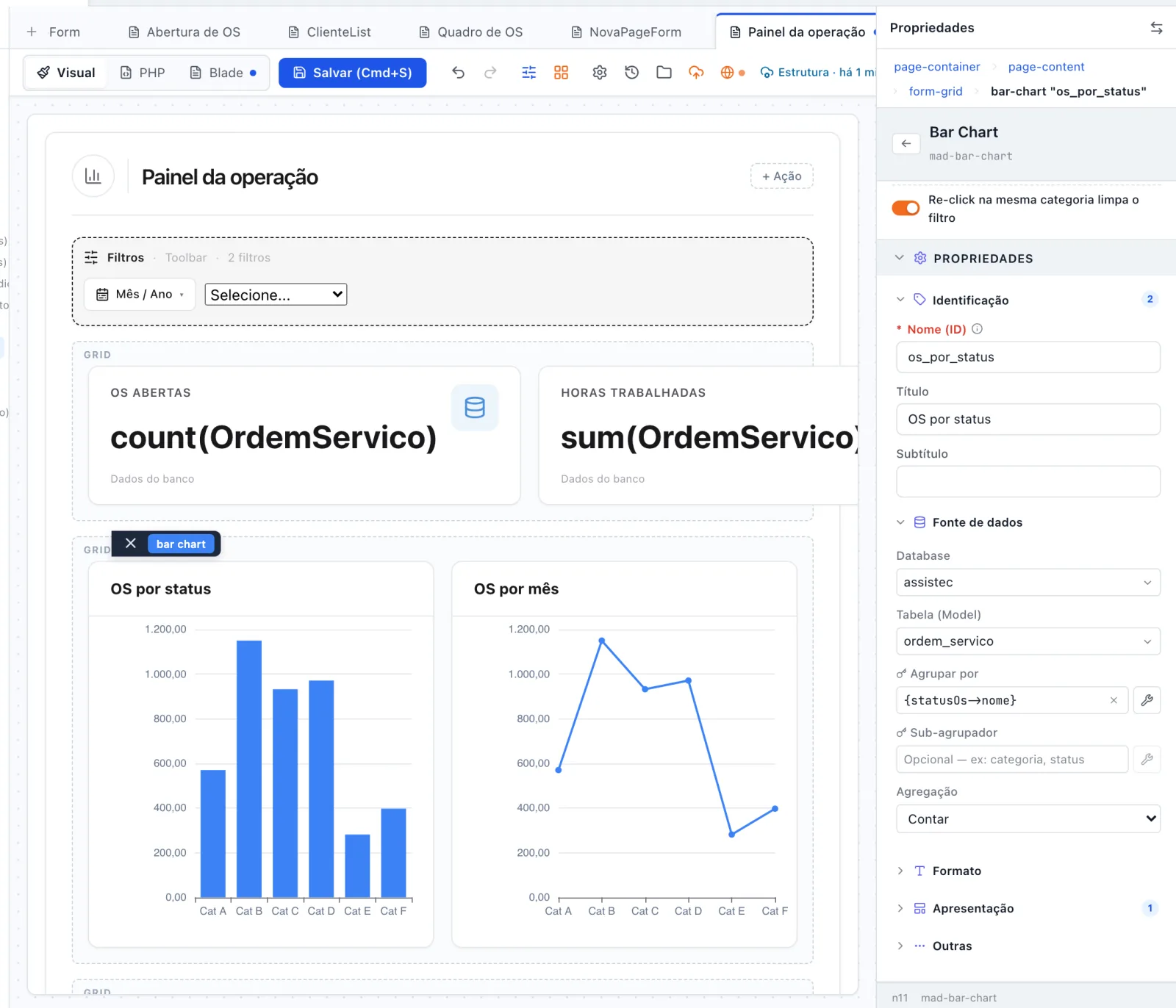This screenshot has width=1176, height=1008.
Task: Click the wrench icon beside Agrupar por
Action: pos(1147,700)
